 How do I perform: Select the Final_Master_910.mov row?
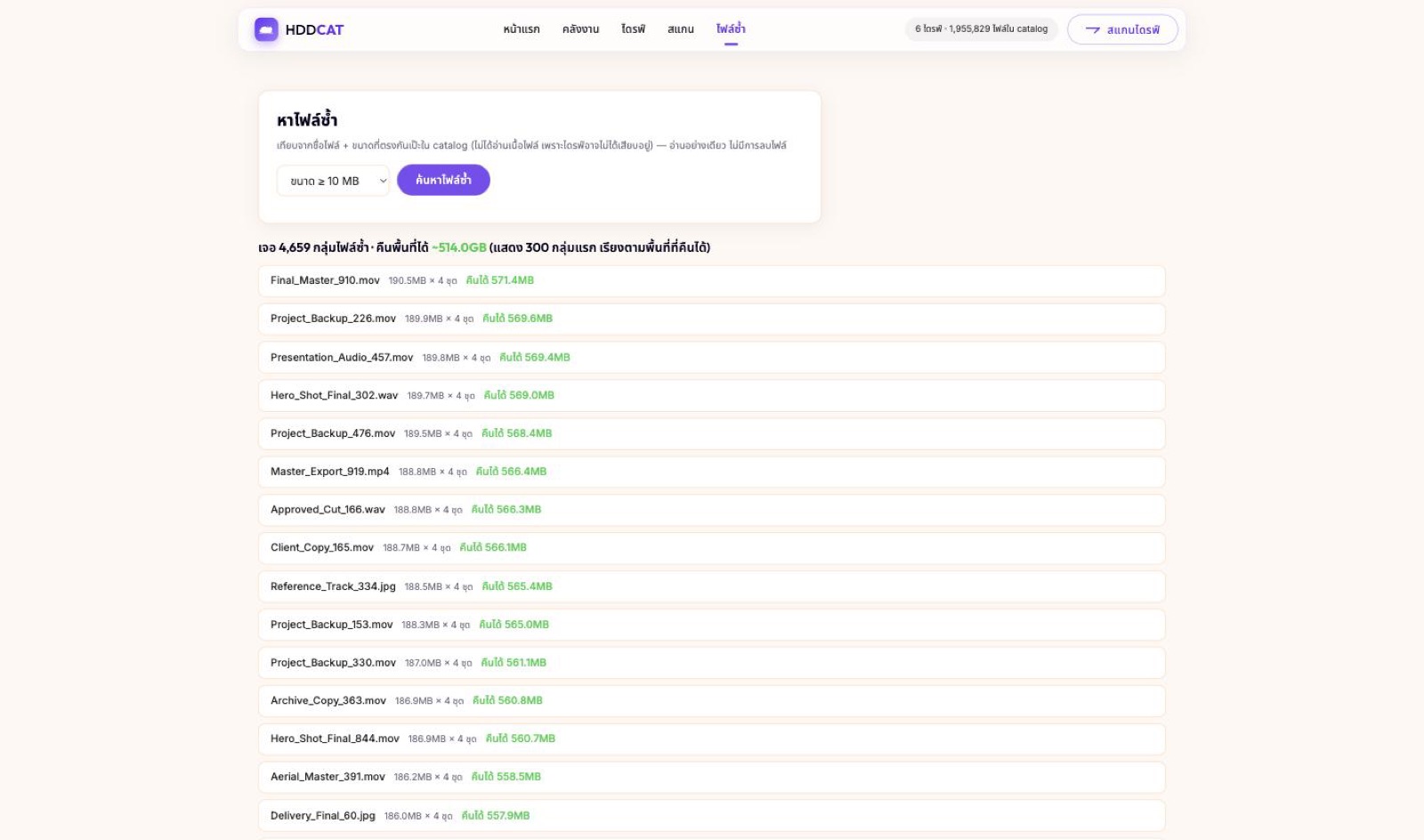click(712, 281)
